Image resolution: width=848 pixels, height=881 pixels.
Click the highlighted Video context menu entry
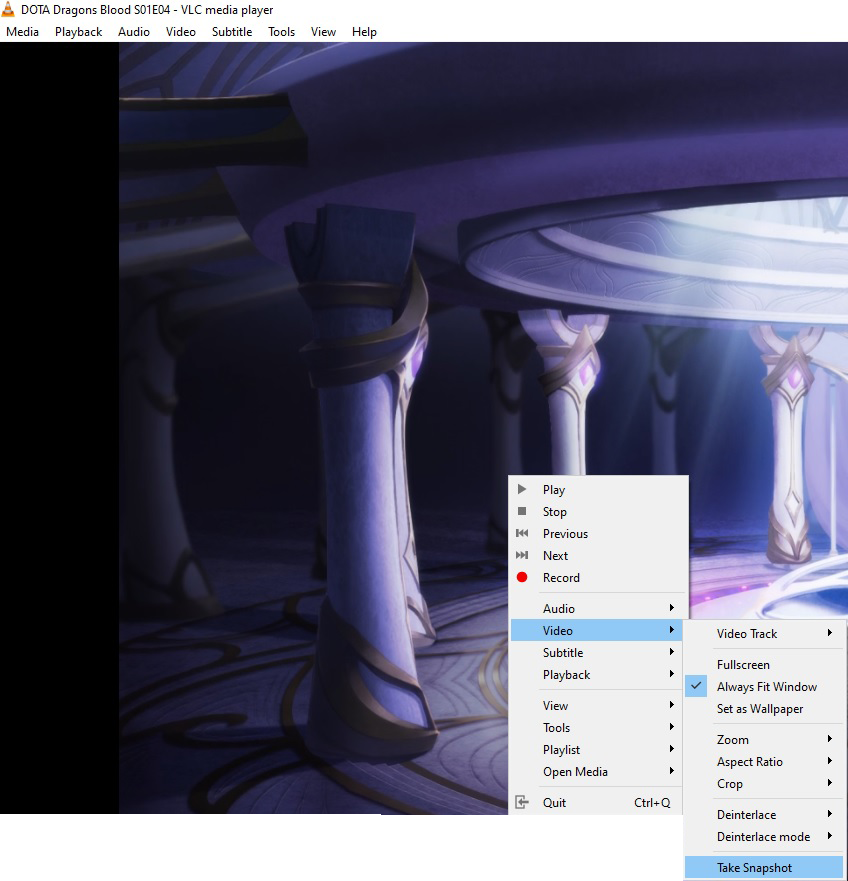596,630
